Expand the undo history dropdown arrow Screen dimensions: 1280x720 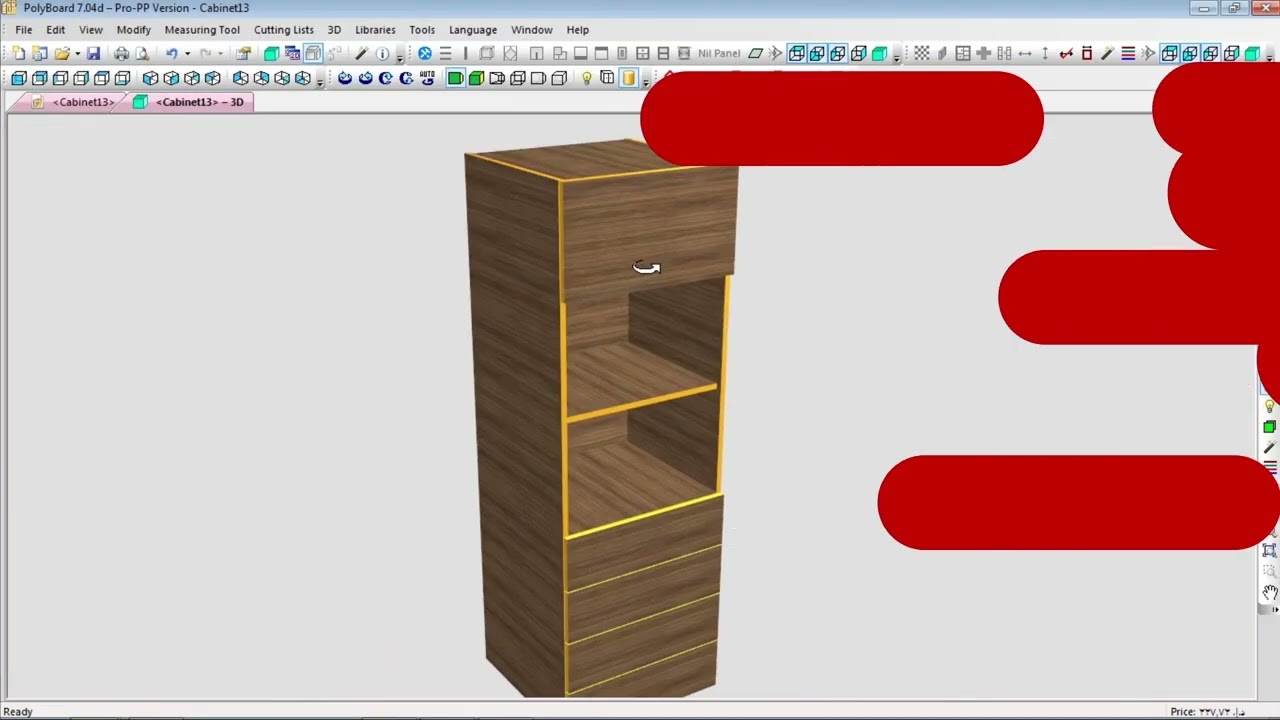[187, 53]
